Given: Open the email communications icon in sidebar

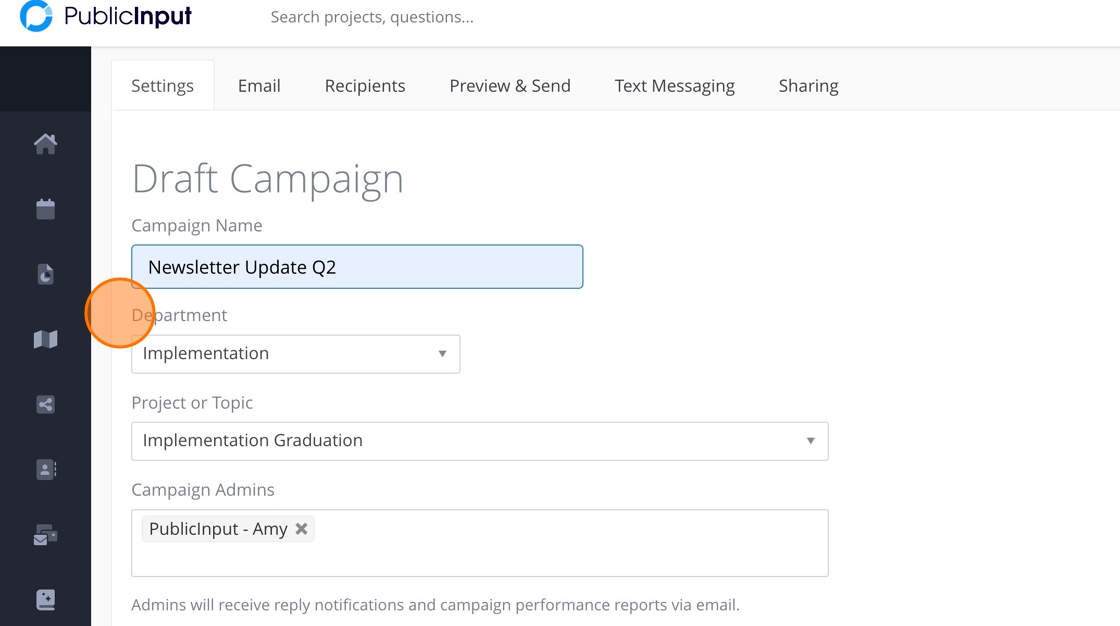Looking at the screenshot, I should coord(45,536).
